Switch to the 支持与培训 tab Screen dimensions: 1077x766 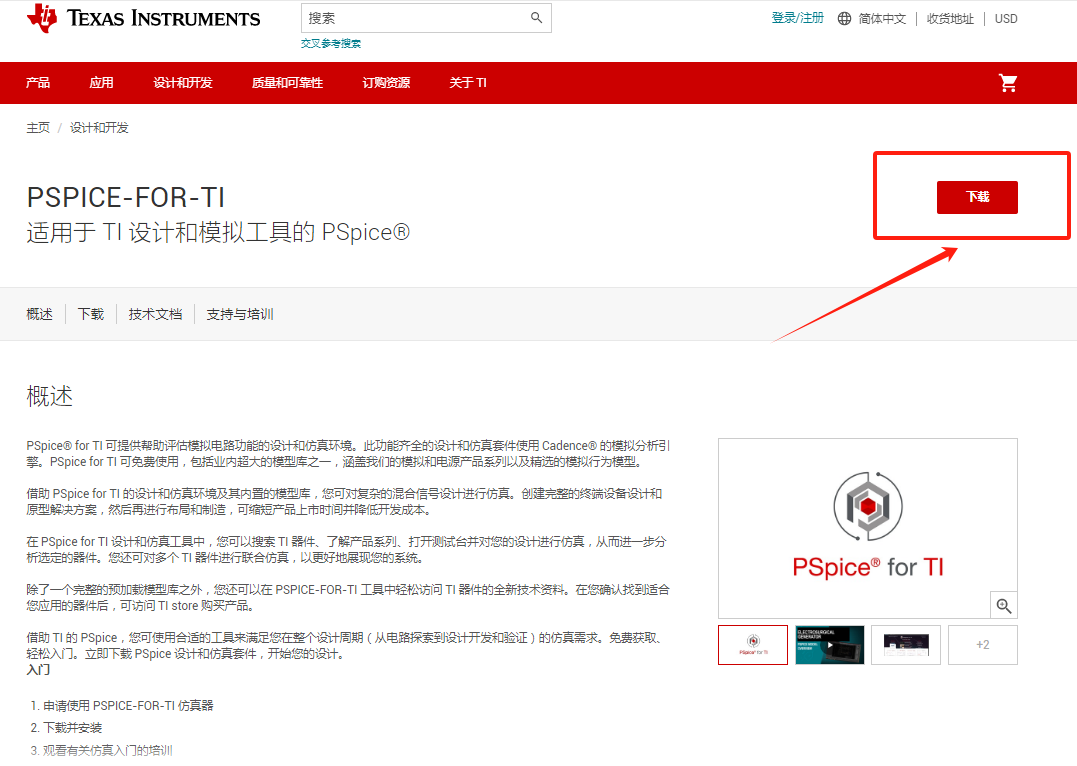point(240,314)
